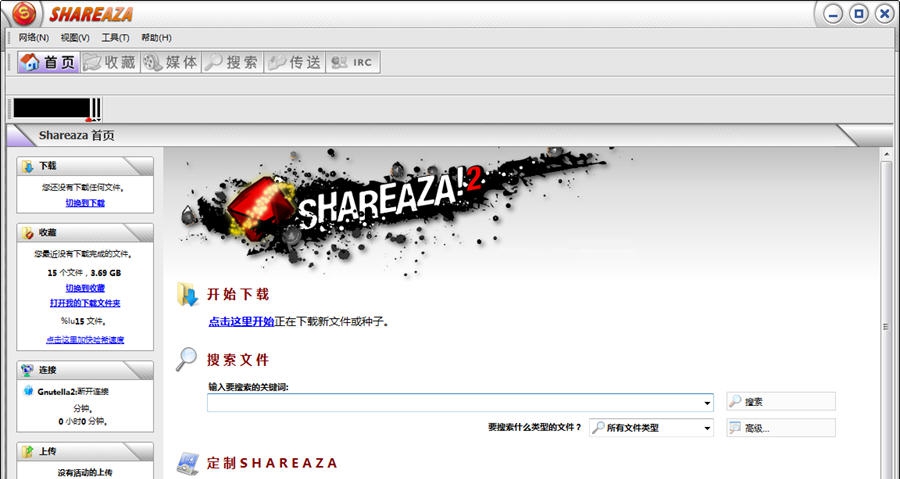Screen dimensions: 900x479
Task: Switch to the 媒体 media tab
Action: (x=170, y=63)
